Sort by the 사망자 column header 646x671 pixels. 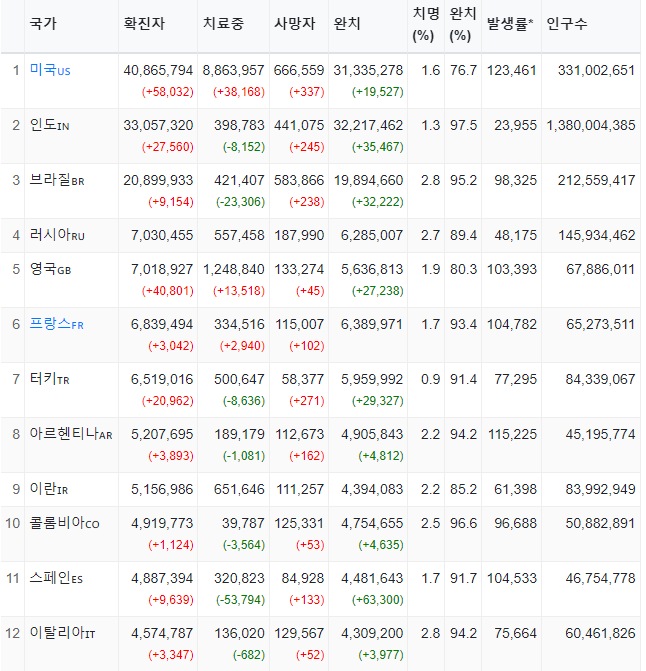pos(294,24)
